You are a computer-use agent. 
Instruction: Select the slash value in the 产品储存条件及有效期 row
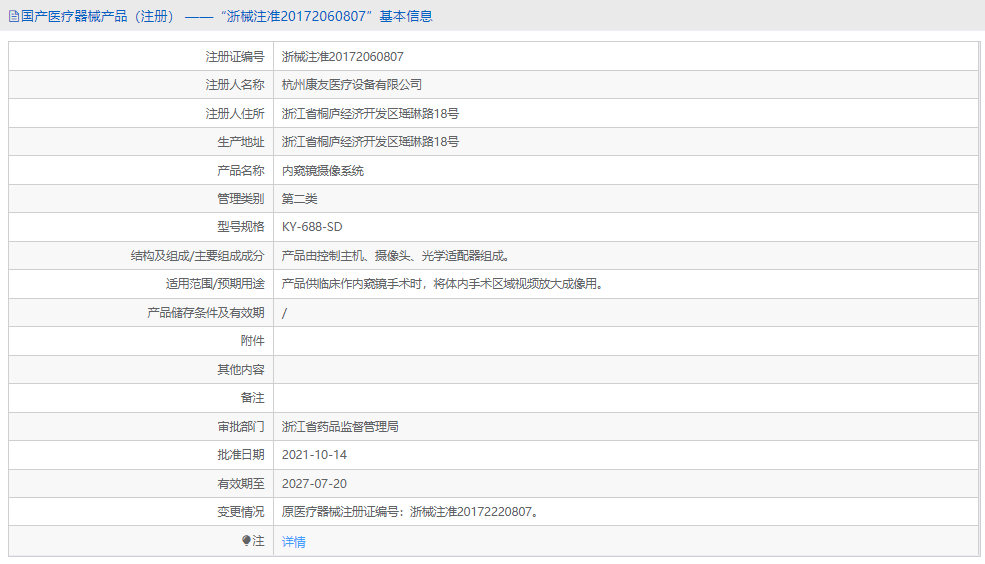285,313
